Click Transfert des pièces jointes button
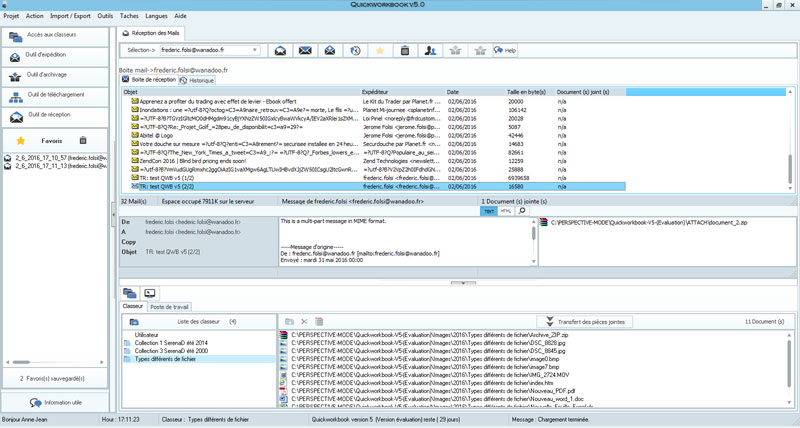The height and width of the screenshot is (428, 800). 583,321
